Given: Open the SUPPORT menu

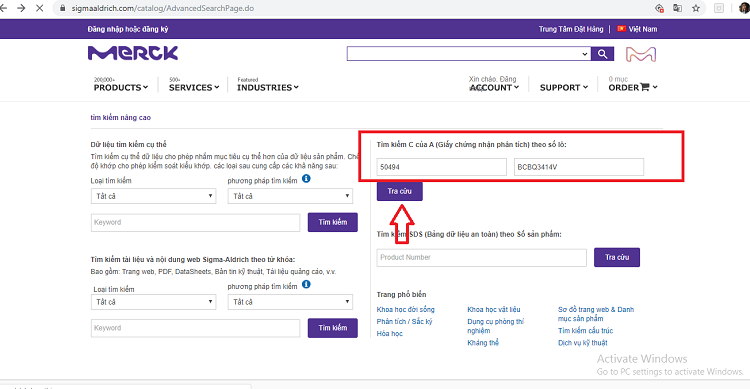Looking at the screenshot, I should 564,87.
